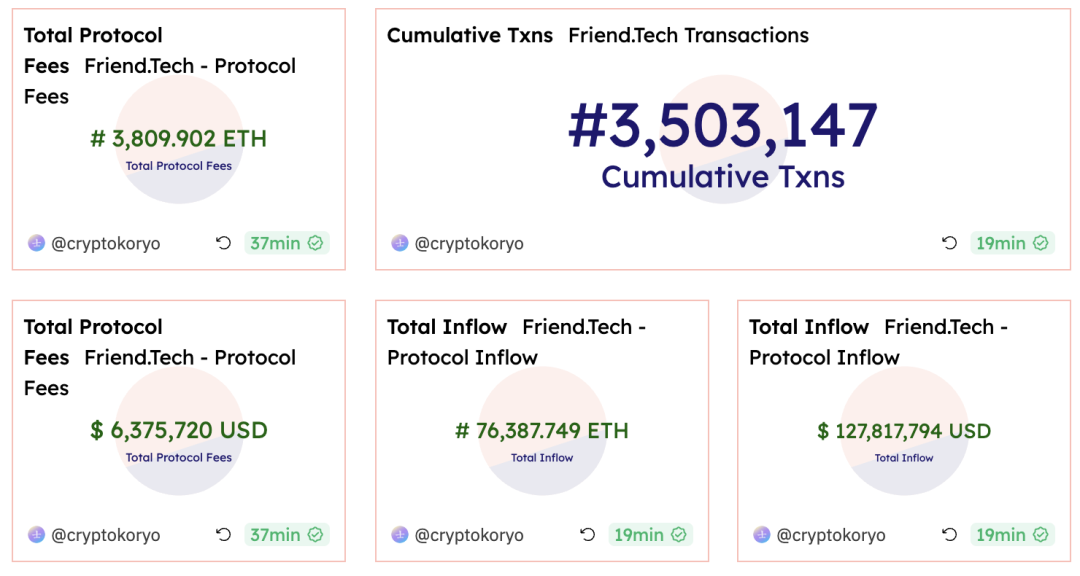Open Friend.Tech - Protocol Inflow link on USD card
The height and width of the screenshot is (576, 1080).
945,327
